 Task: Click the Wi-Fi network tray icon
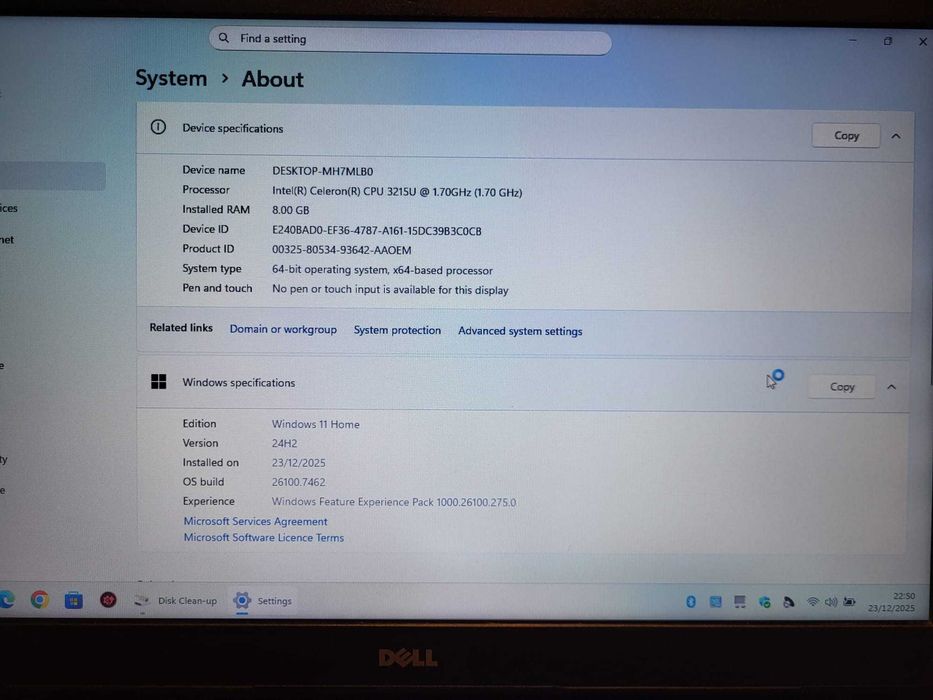[813, 602]
